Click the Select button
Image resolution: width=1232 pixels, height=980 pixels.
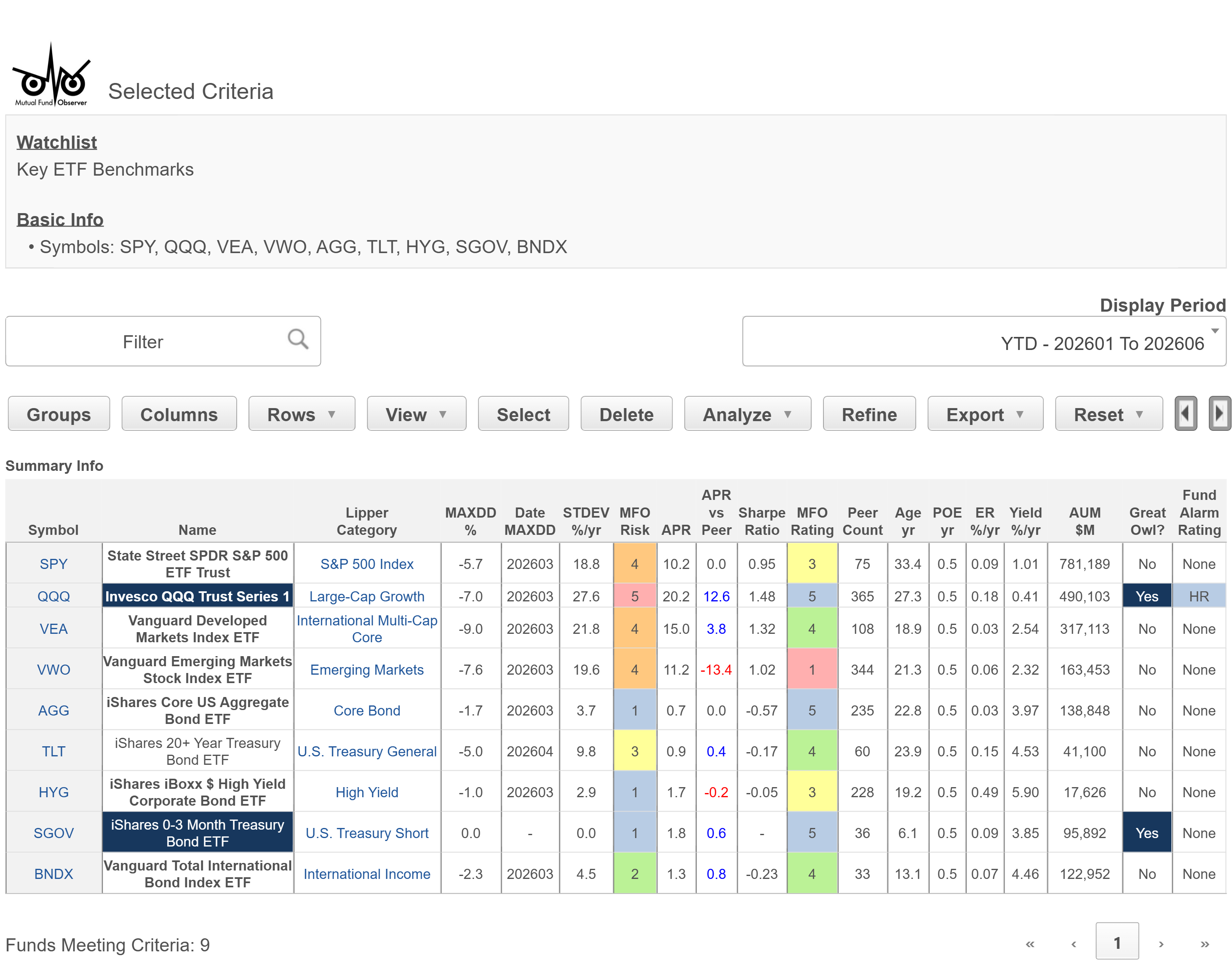[524, 414]
